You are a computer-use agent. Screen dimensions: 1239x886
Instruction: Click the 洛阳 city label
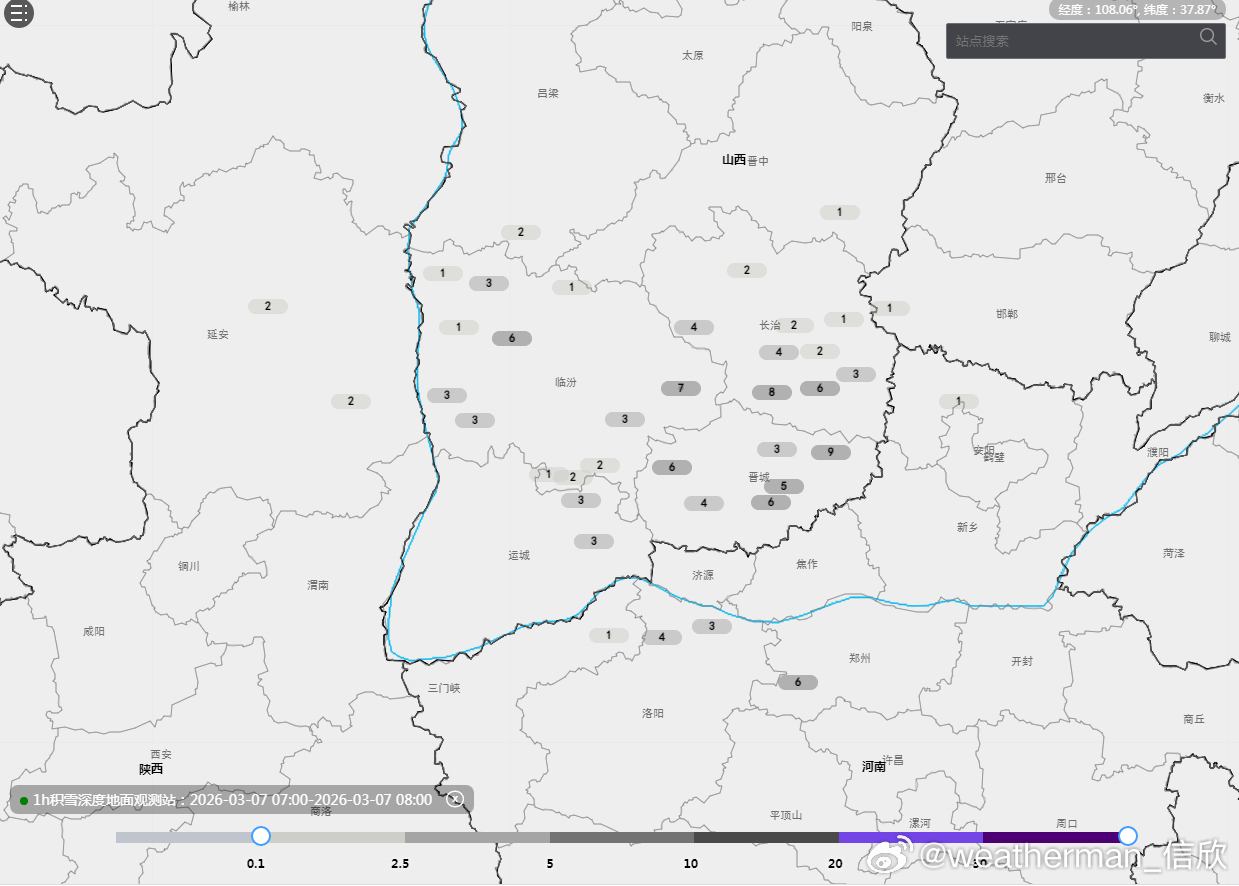pyautogui.click(x=653, y=713)
